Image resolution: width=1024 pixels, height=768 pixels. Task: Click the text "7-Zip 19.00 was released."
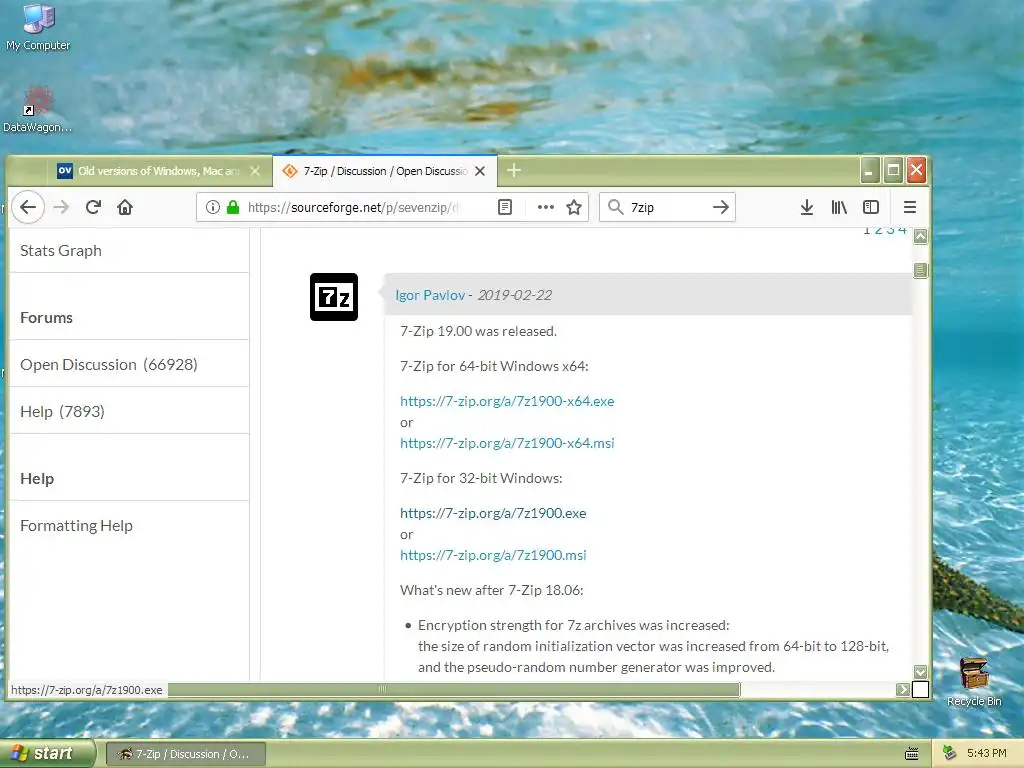click(478, 331)
